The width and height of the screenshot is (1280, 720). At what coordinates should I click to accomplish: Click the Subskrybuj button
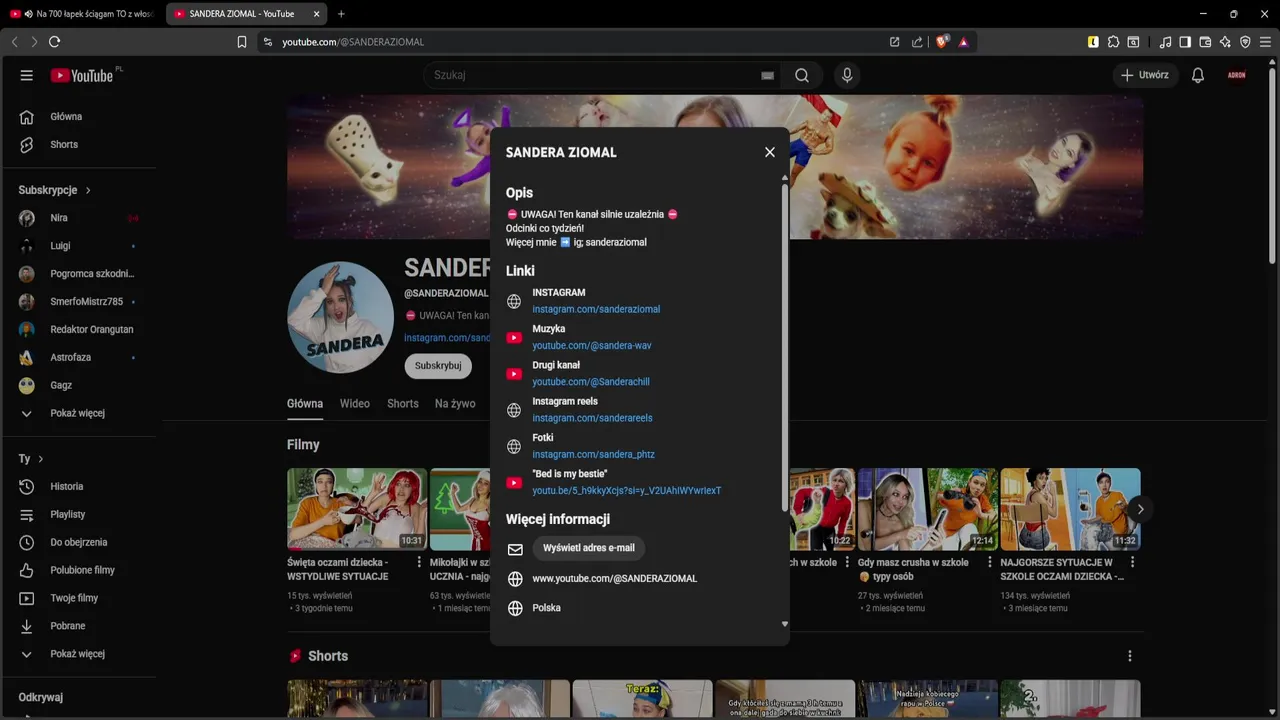coord(438,366)
